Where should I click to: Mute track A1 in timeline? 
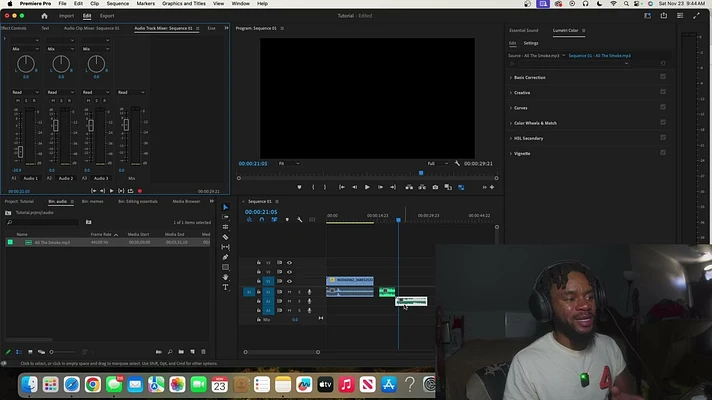coord(289,292)
